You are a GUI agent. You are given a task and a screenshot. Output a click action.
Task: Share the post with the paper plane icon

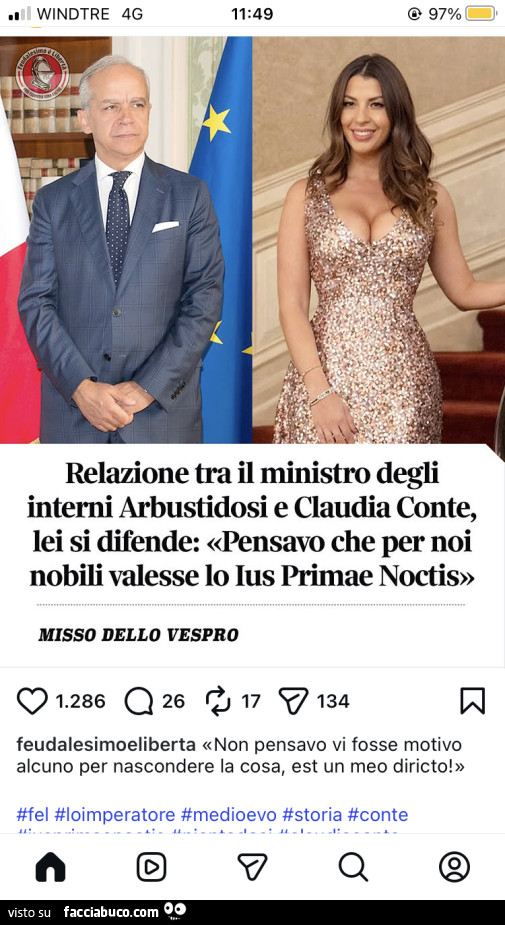click(293, 701)
